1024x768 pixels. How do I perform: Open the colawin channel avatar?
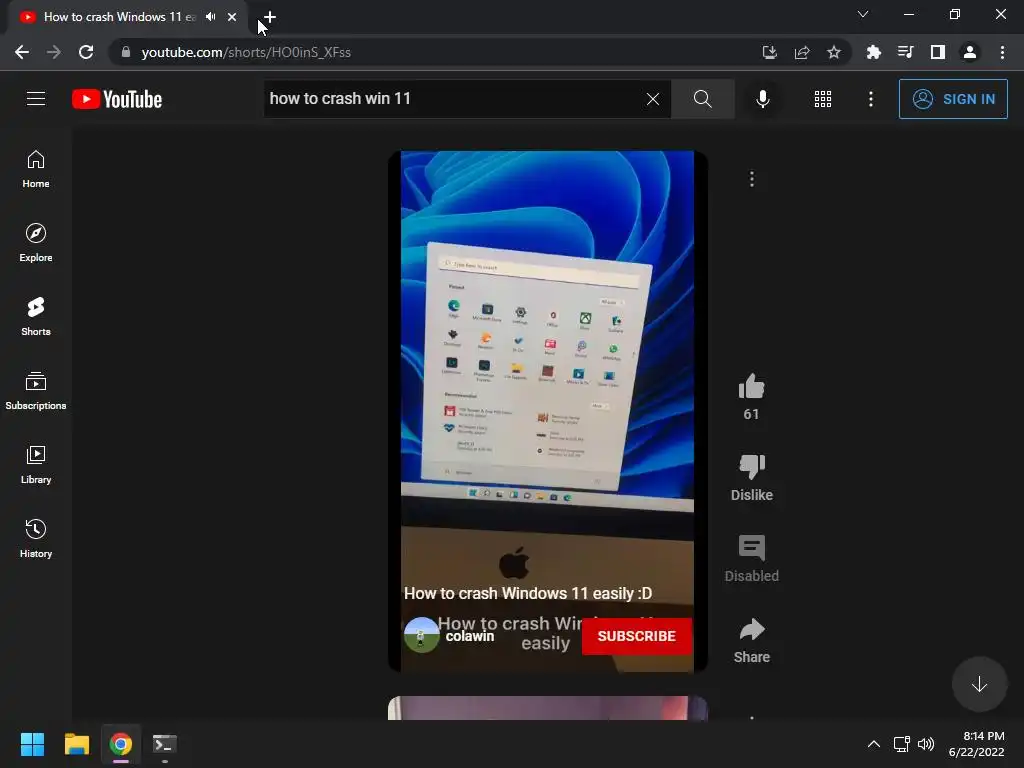tap(421, 635)
